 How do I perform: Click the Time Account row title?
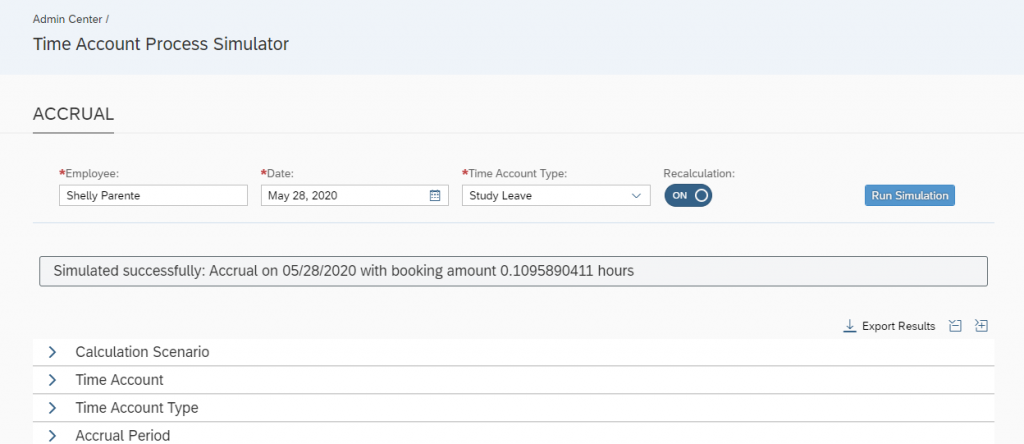coord(120,380)
